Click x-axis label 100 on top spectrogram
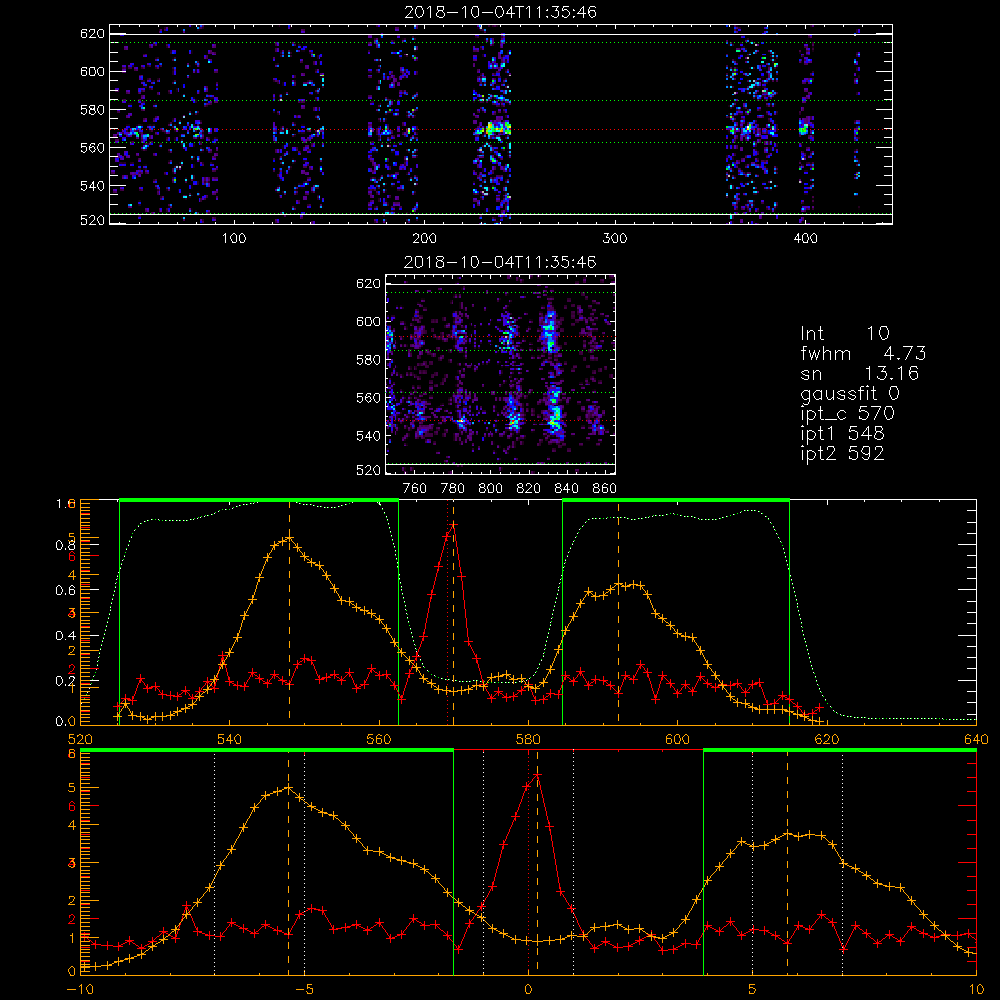1000x1000 pixels. 234,239
